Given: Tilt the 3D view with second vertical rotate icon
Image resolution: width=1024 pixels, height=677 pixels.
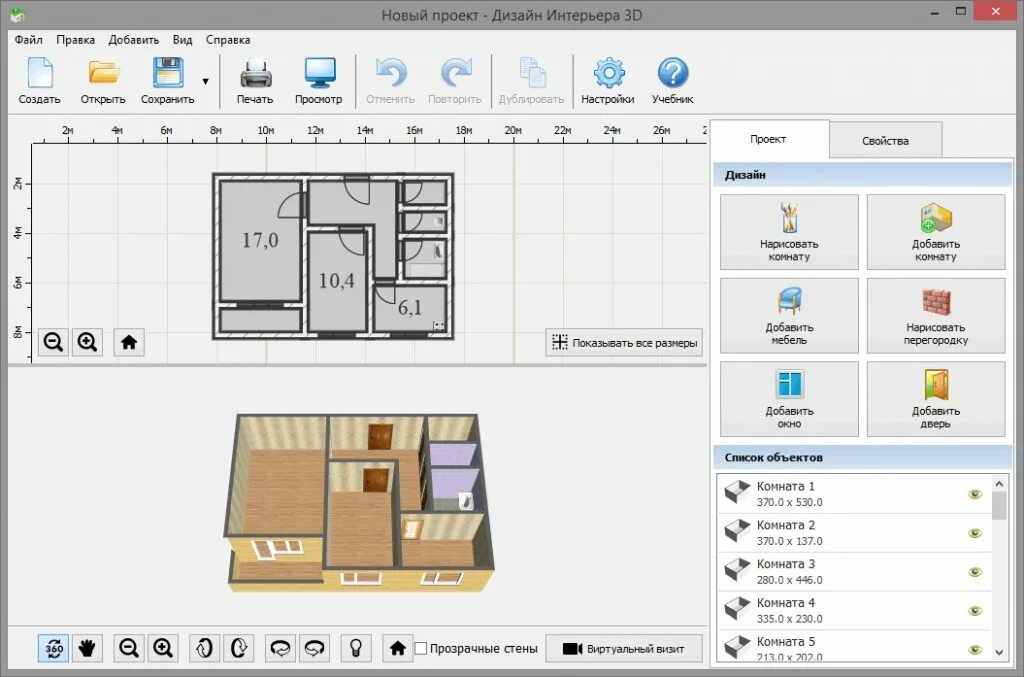Looking at the screenshot, I should click(238, 648).
